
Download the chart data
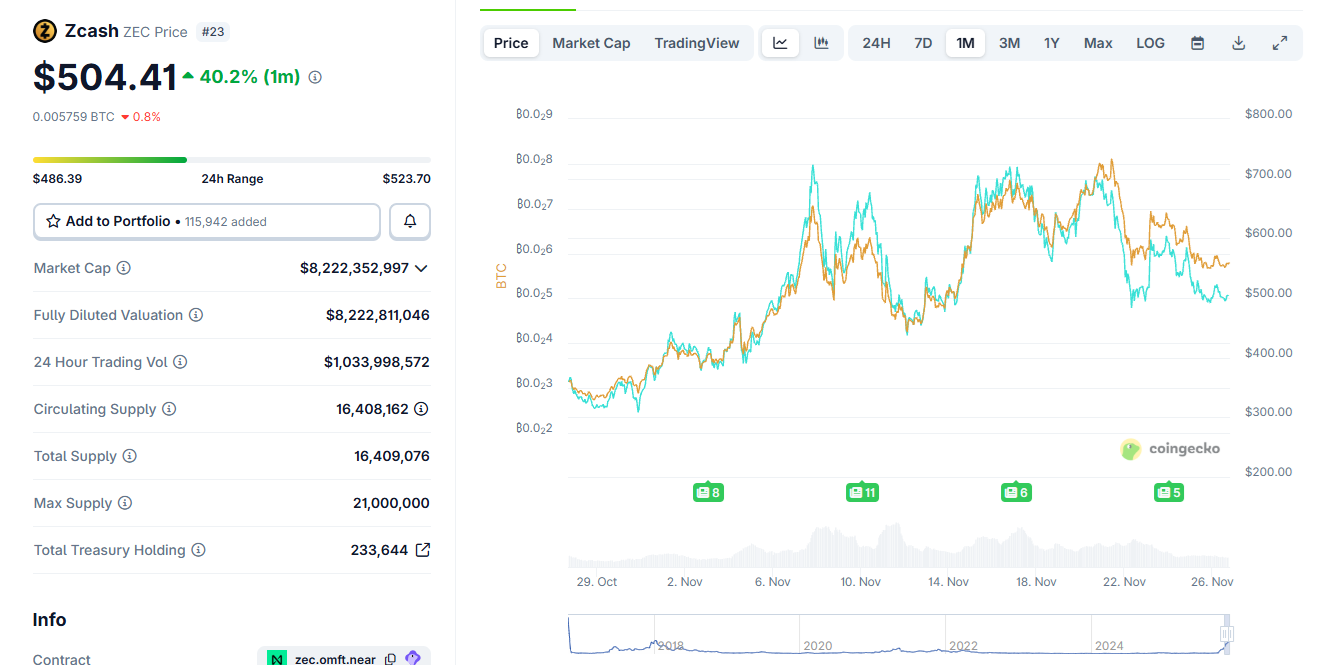(1238, 42)
